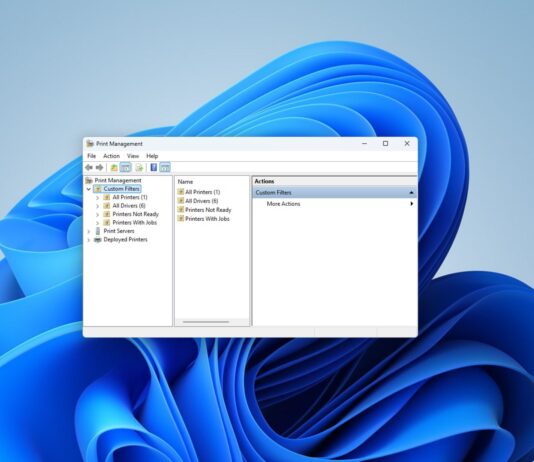Open the Help menu
The width and height of the screenshot is (534, 462).
pyautogui.click(x=152, y=156)
